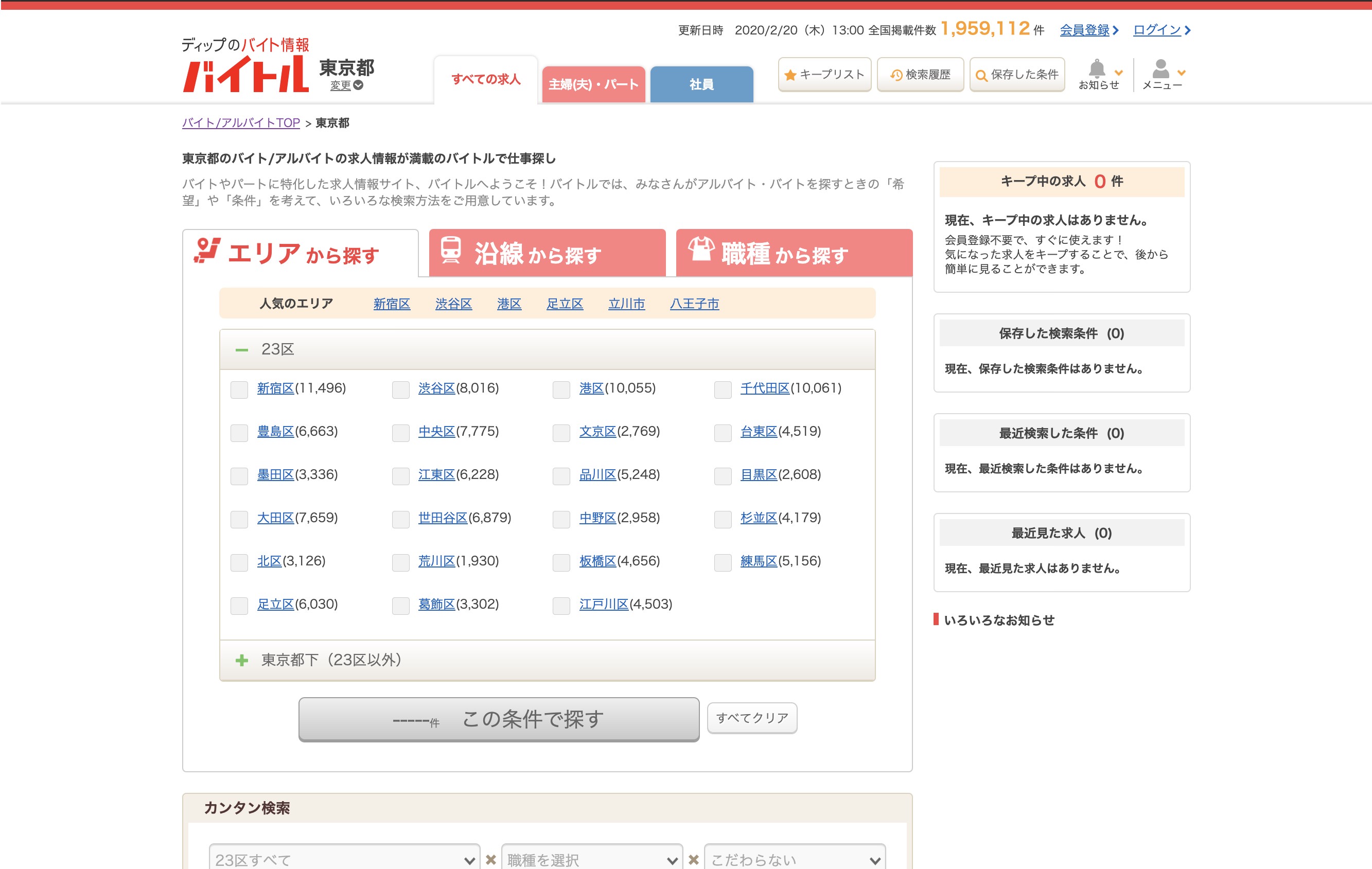Click the magnifier icon in 保存した条件
Image resolution: width=1372 pixels, height=869 pixels.
(x=981, y=75)
